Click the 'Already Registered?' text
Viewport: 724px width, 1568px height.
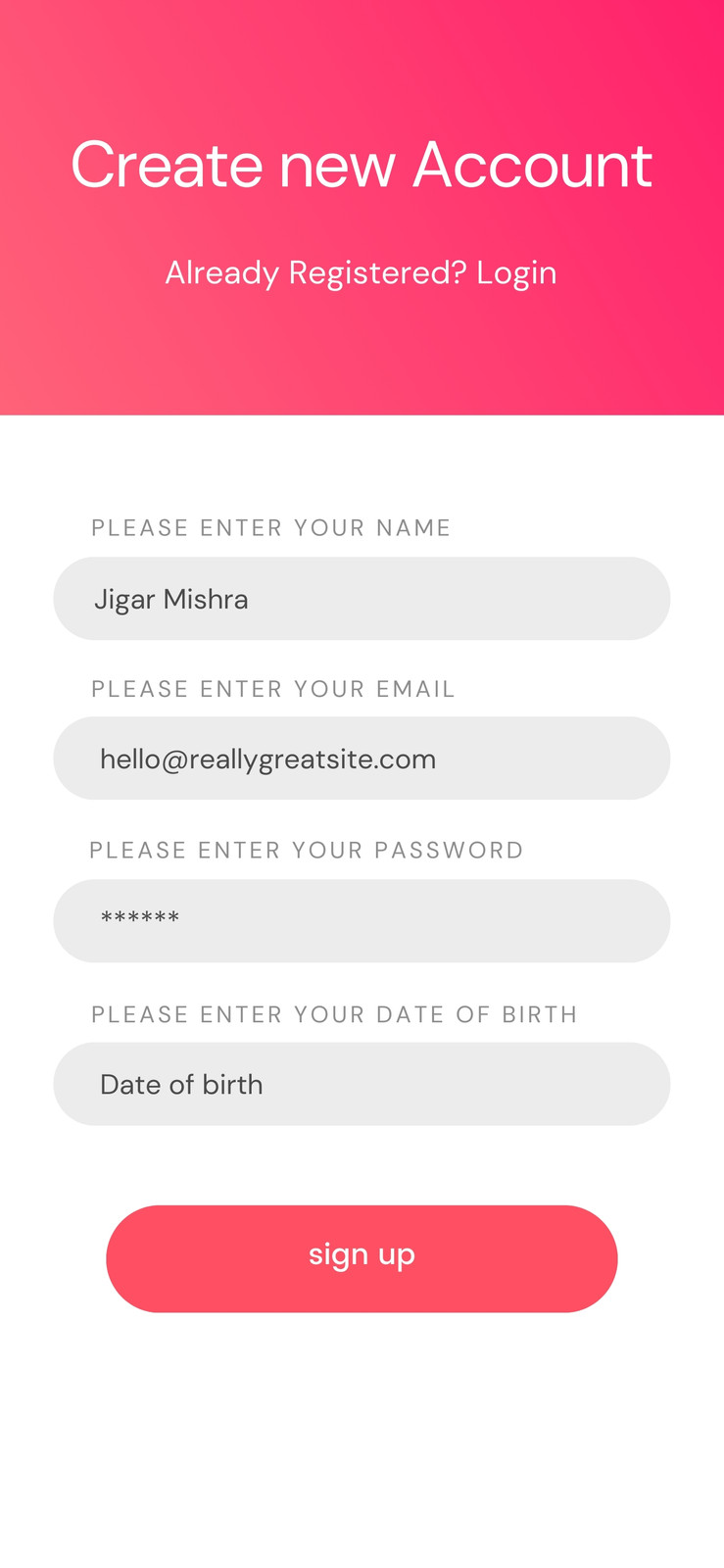[315, 273]
